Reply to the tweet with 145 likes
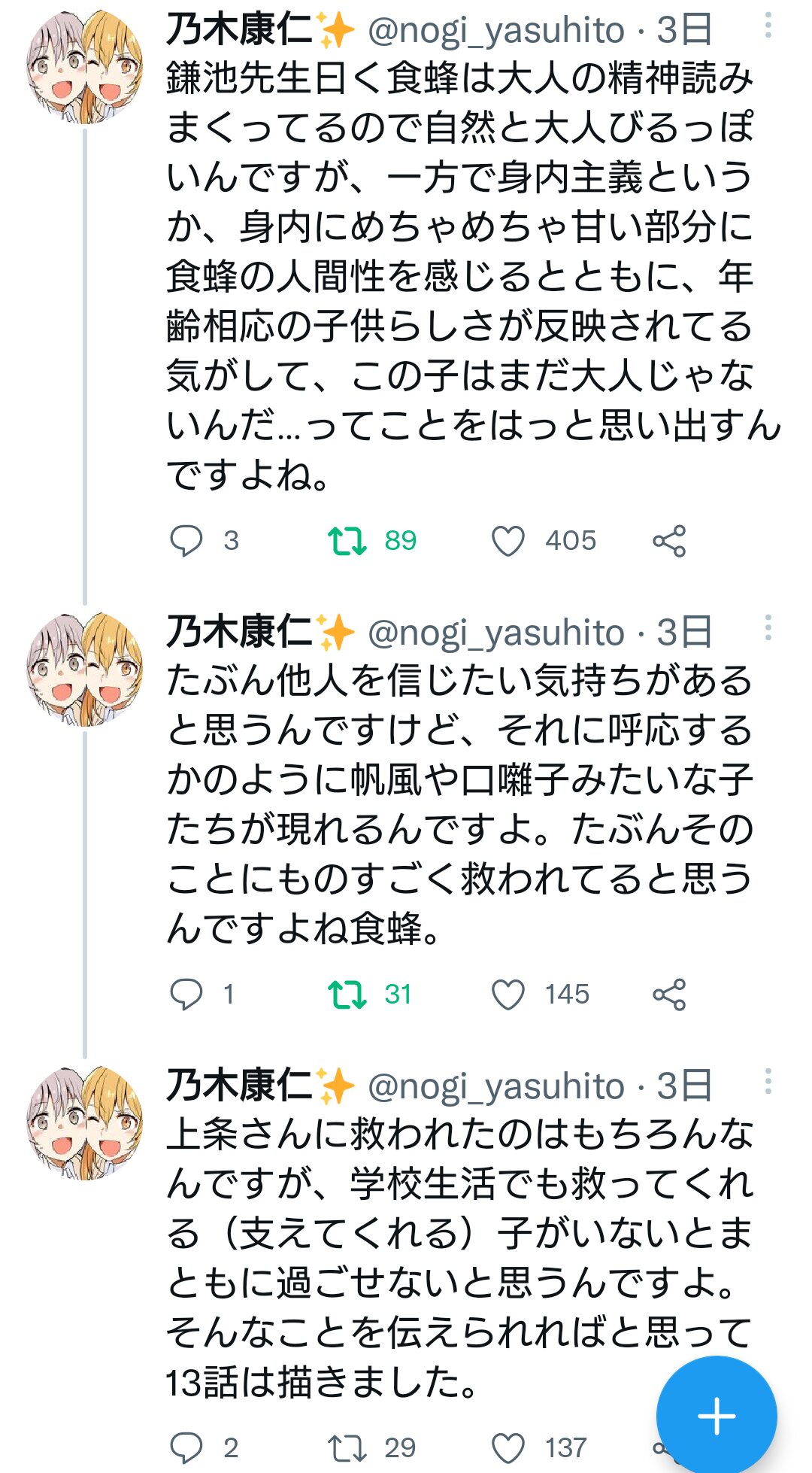 [x=186, y=995]
